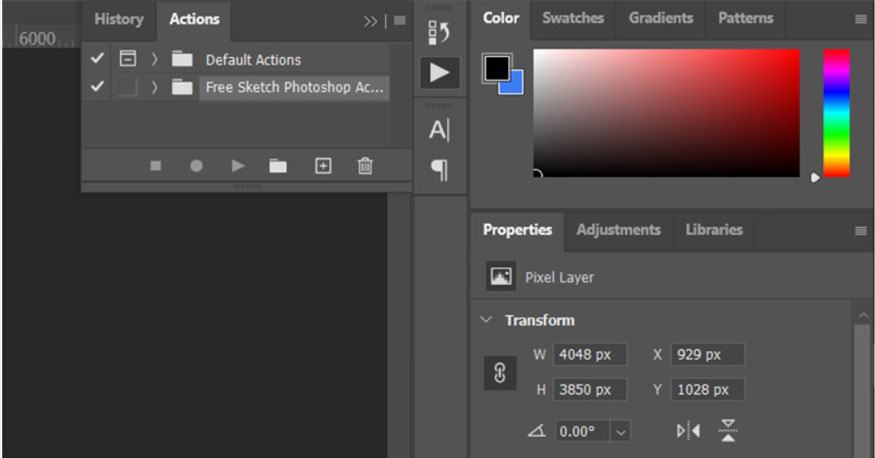The width and height of the screenshot is (875, 458).
Task: Expand the Default Actions folder
Action: tap(155, 59)
